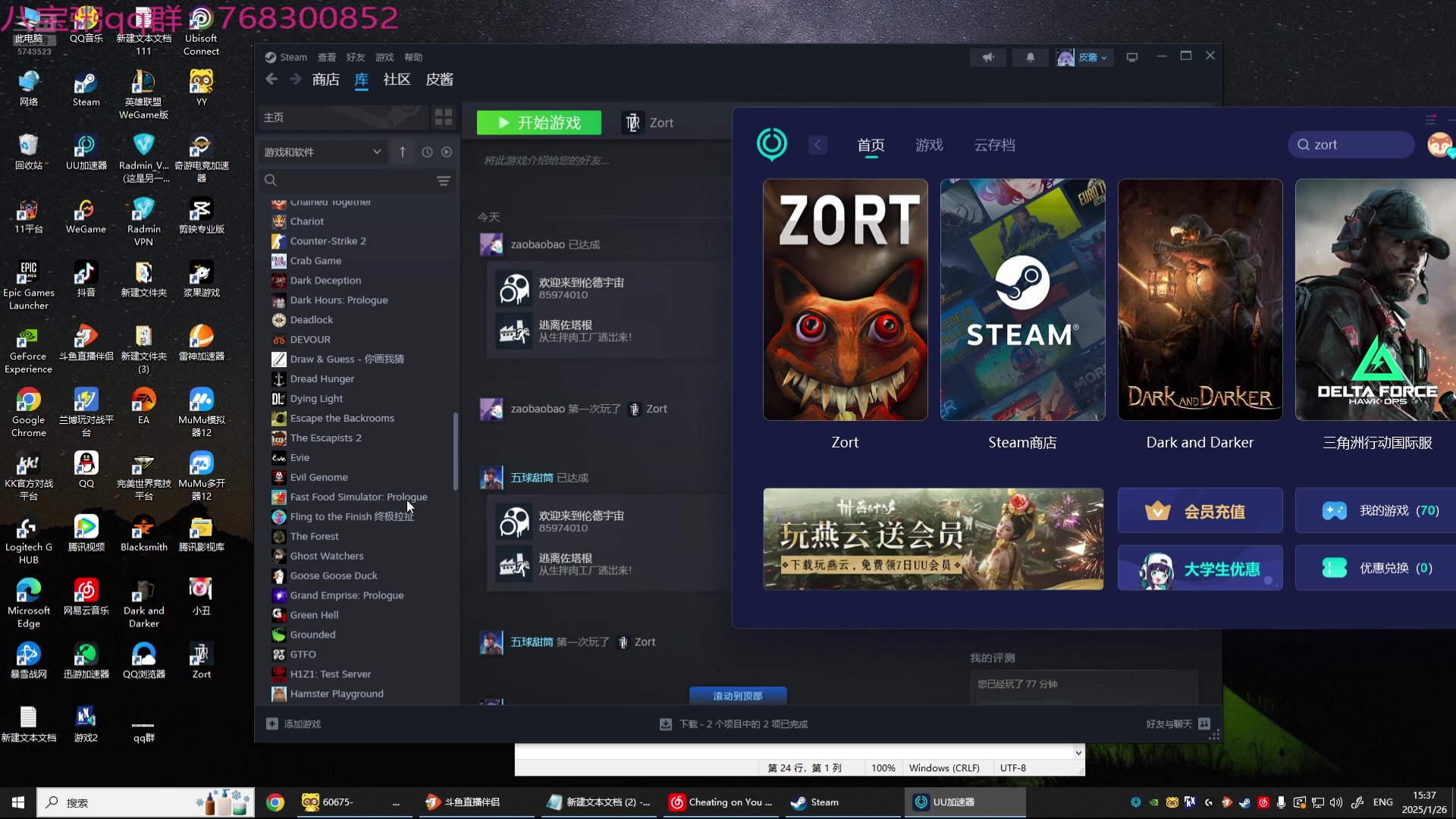The image size is (1456, 819).
Task: Open Steam notifications bell
Action: (x=1030, y=58)
